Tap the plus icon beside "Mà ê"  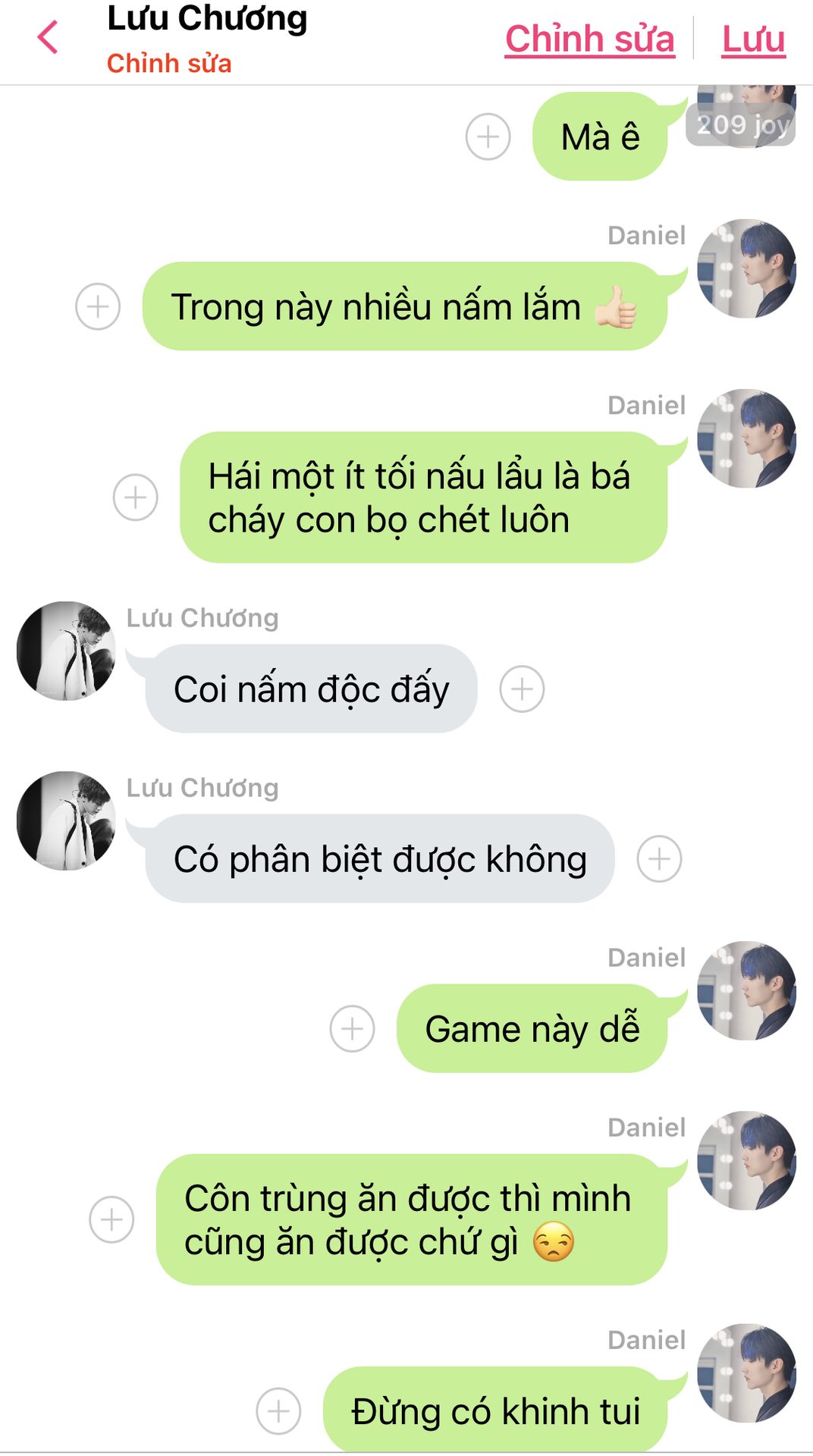488,136
